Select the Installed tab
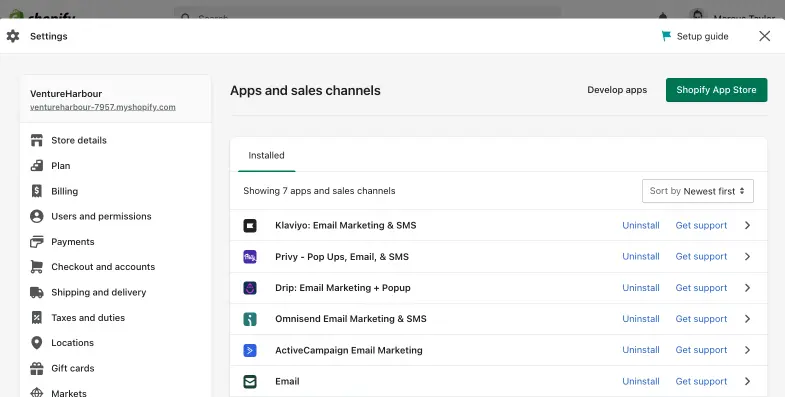Image resolution: width=785 pixels, height=397 pixels. tap(266, 156)
